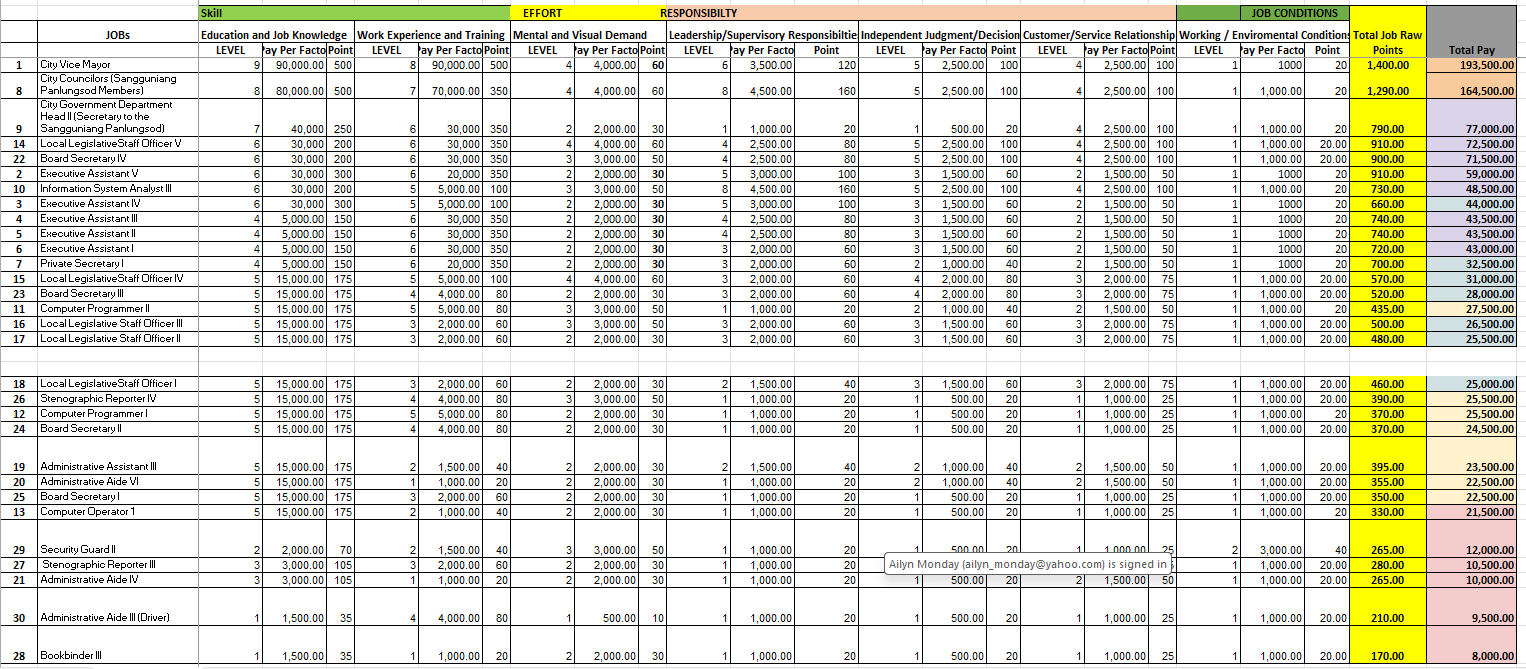Screen dimensions: 1526x669
Task: Select 'Local Legislative Staff Officer I' cell
Action: point(117,384)
